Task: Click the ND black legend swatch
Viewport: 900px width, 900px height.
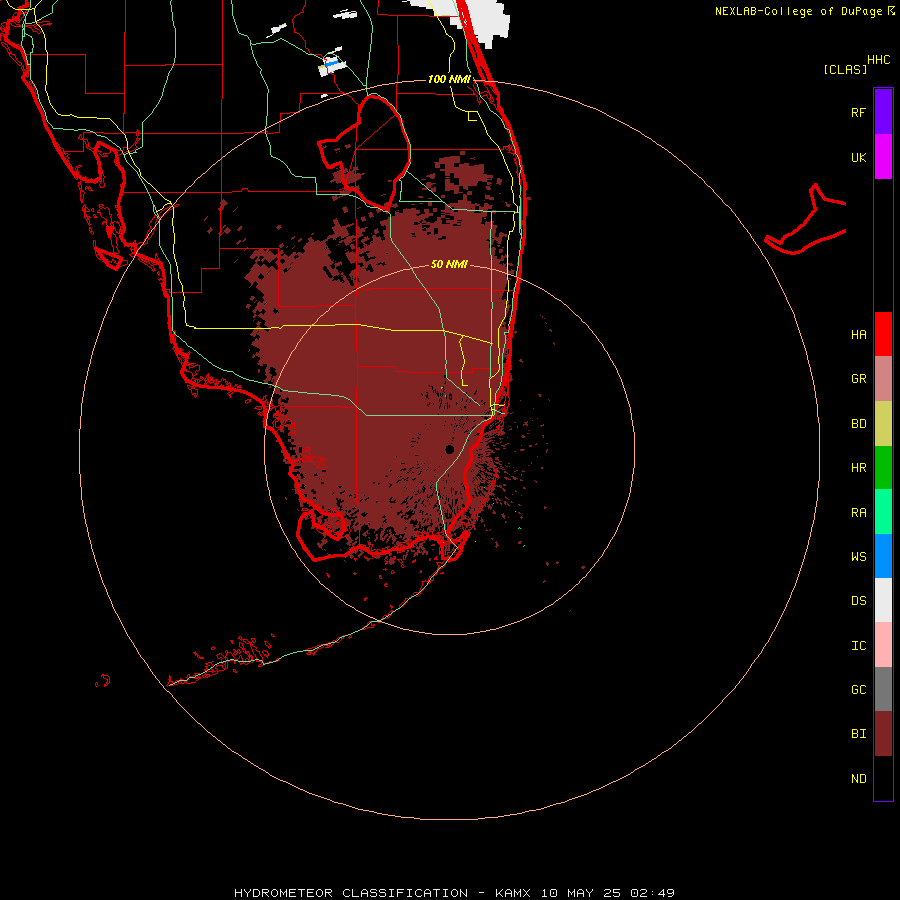Action: pos(883,778)
